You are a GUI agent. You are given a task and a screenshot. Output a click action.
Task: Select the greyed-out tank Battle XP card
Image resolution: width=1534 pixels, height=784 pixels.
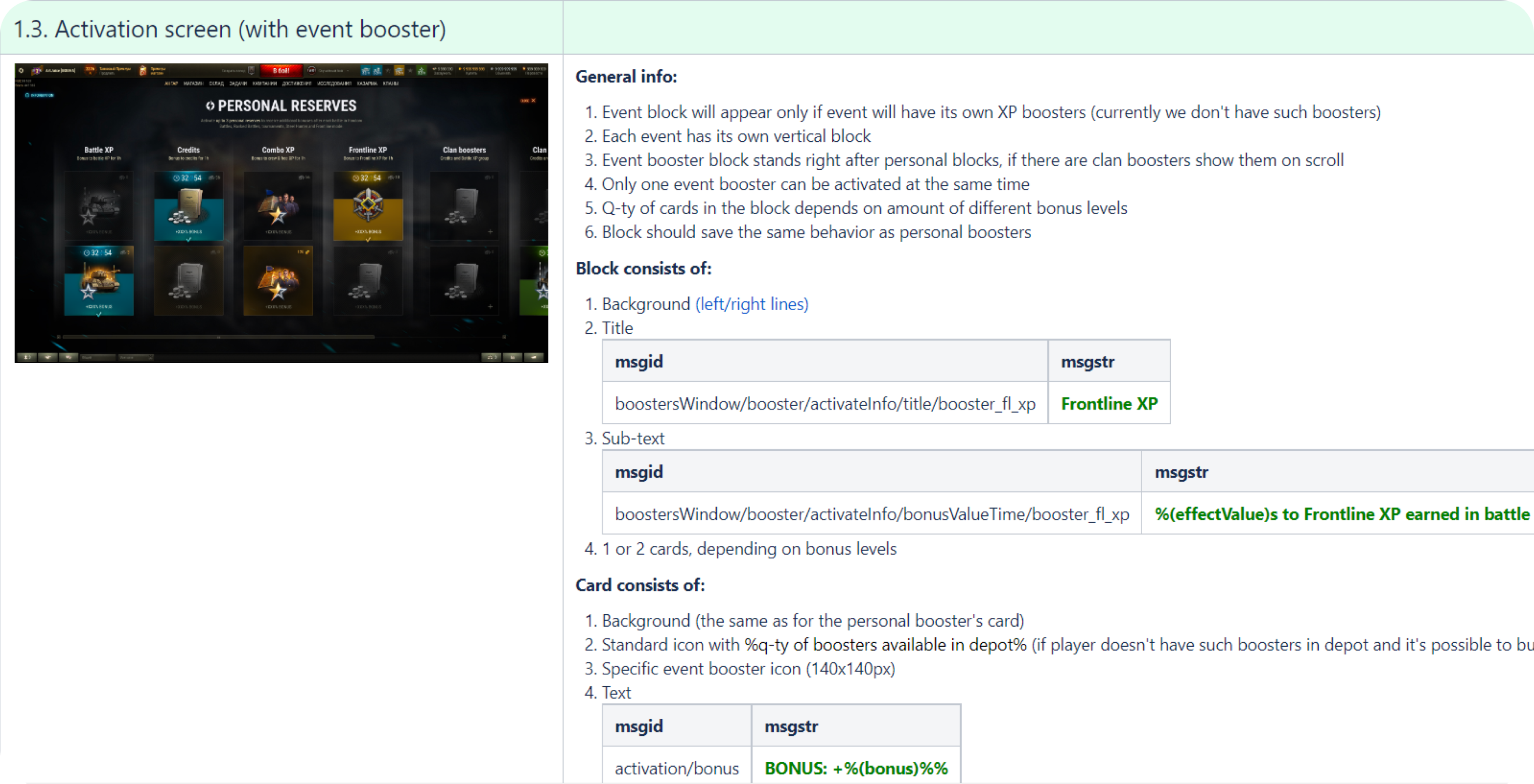pyautogui.click(x=99, y=206)
